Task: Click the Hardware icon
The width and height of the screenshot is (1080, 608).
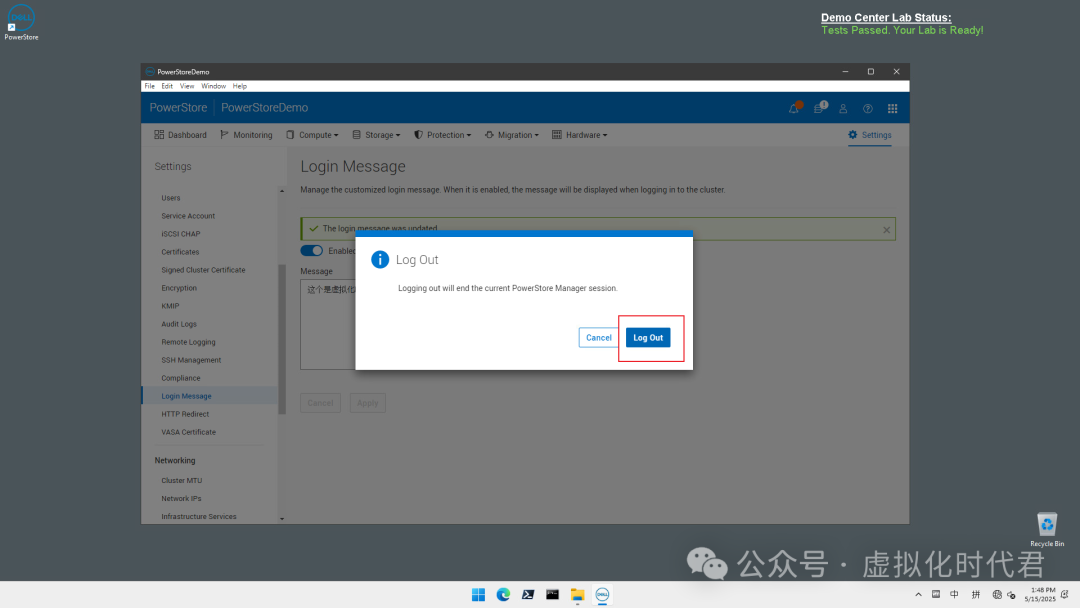Action: [x=557, y=135]
